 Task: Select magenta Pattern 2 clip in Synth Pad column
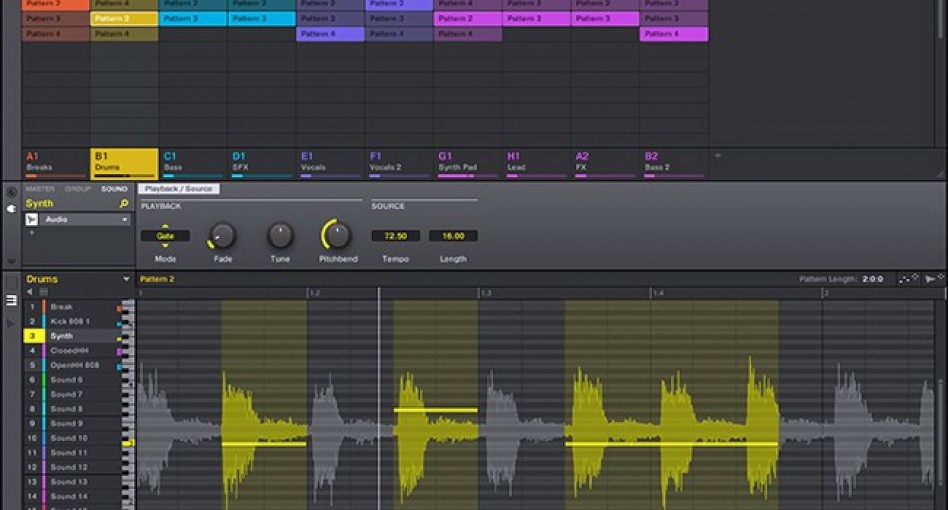[468, 19]
